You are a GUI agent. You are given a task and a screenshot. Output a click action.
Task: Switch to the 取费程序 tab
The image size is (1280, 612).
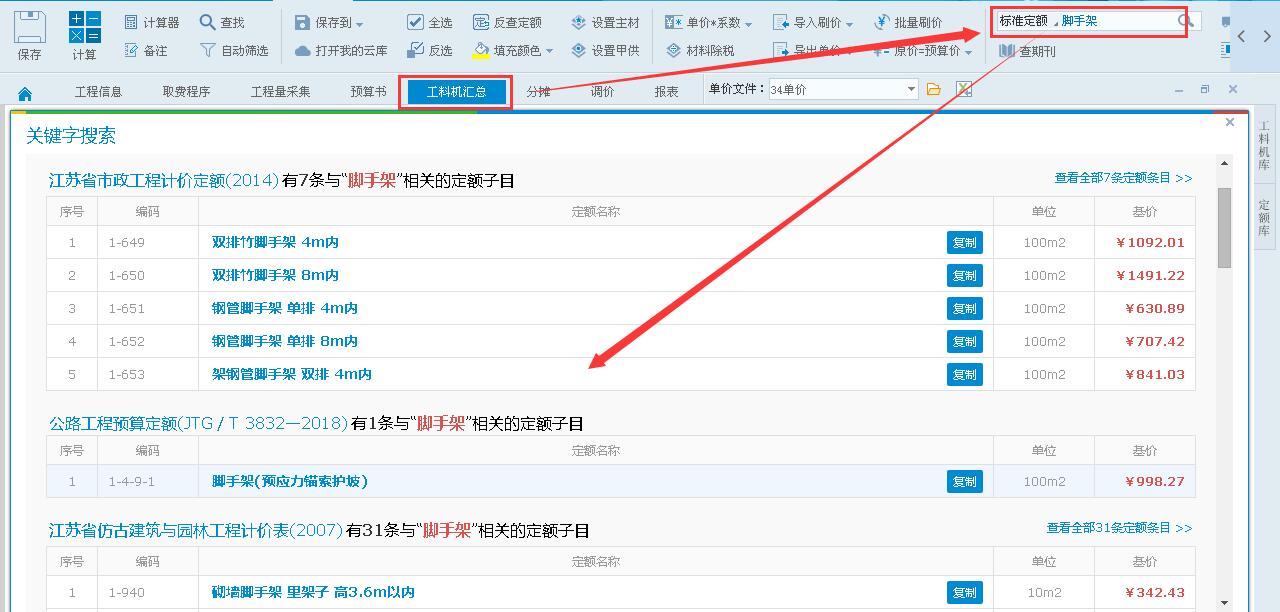[187, 92]
